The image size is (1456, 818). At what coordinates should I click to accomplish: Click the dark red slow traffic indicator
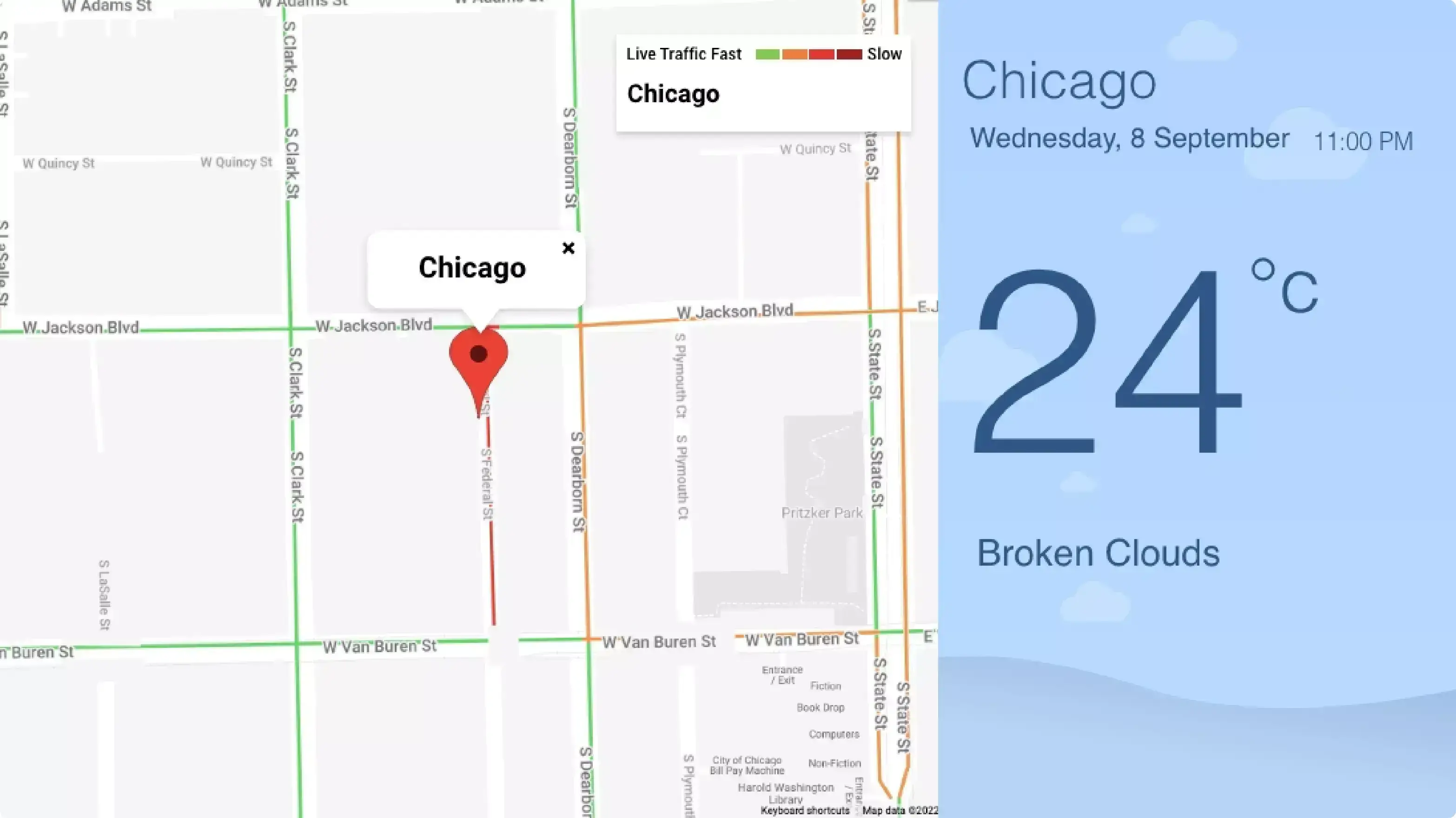(848, 54)
